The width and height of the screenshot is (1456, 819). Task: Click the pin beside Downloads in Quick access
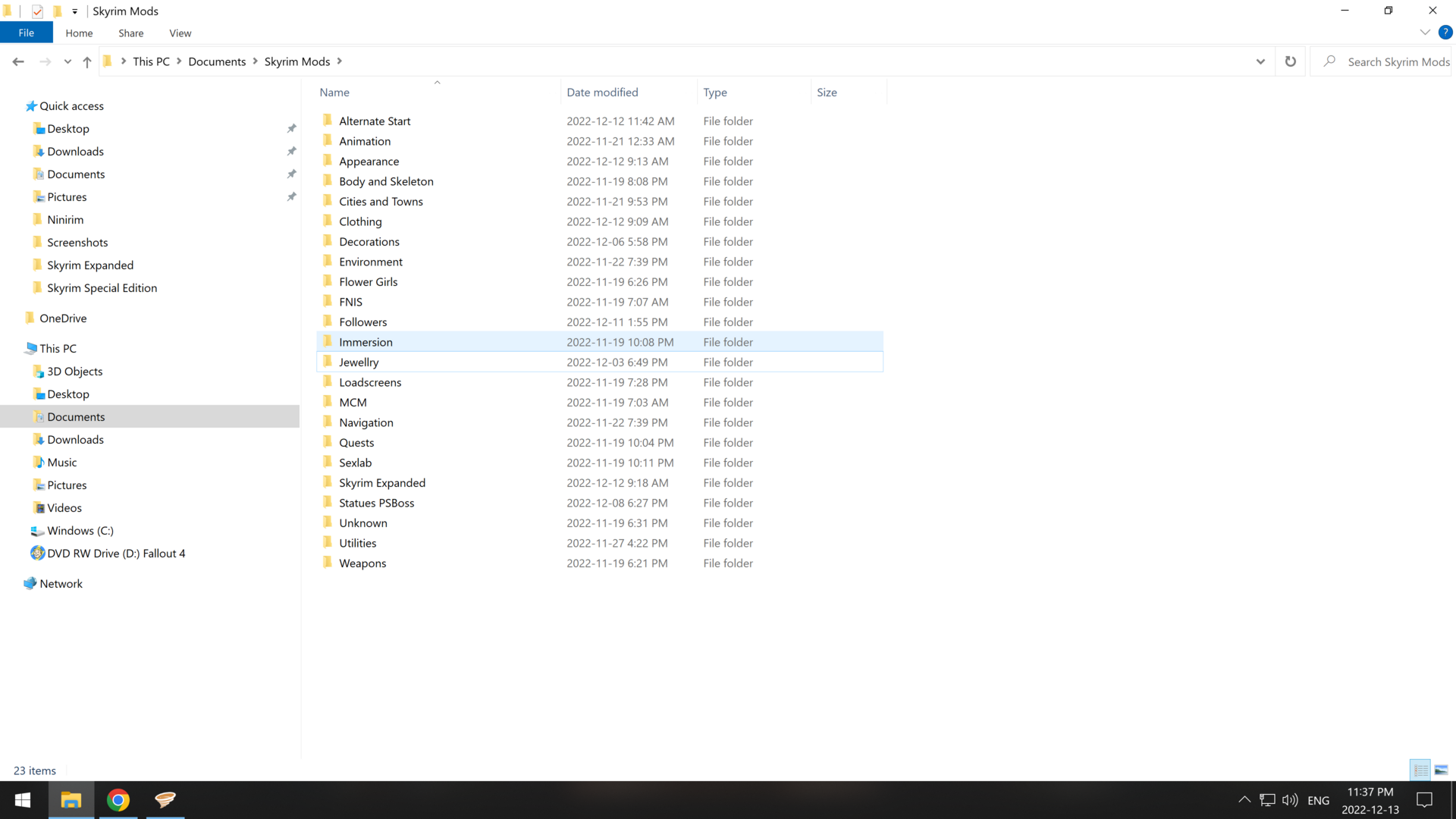point(291,152)
